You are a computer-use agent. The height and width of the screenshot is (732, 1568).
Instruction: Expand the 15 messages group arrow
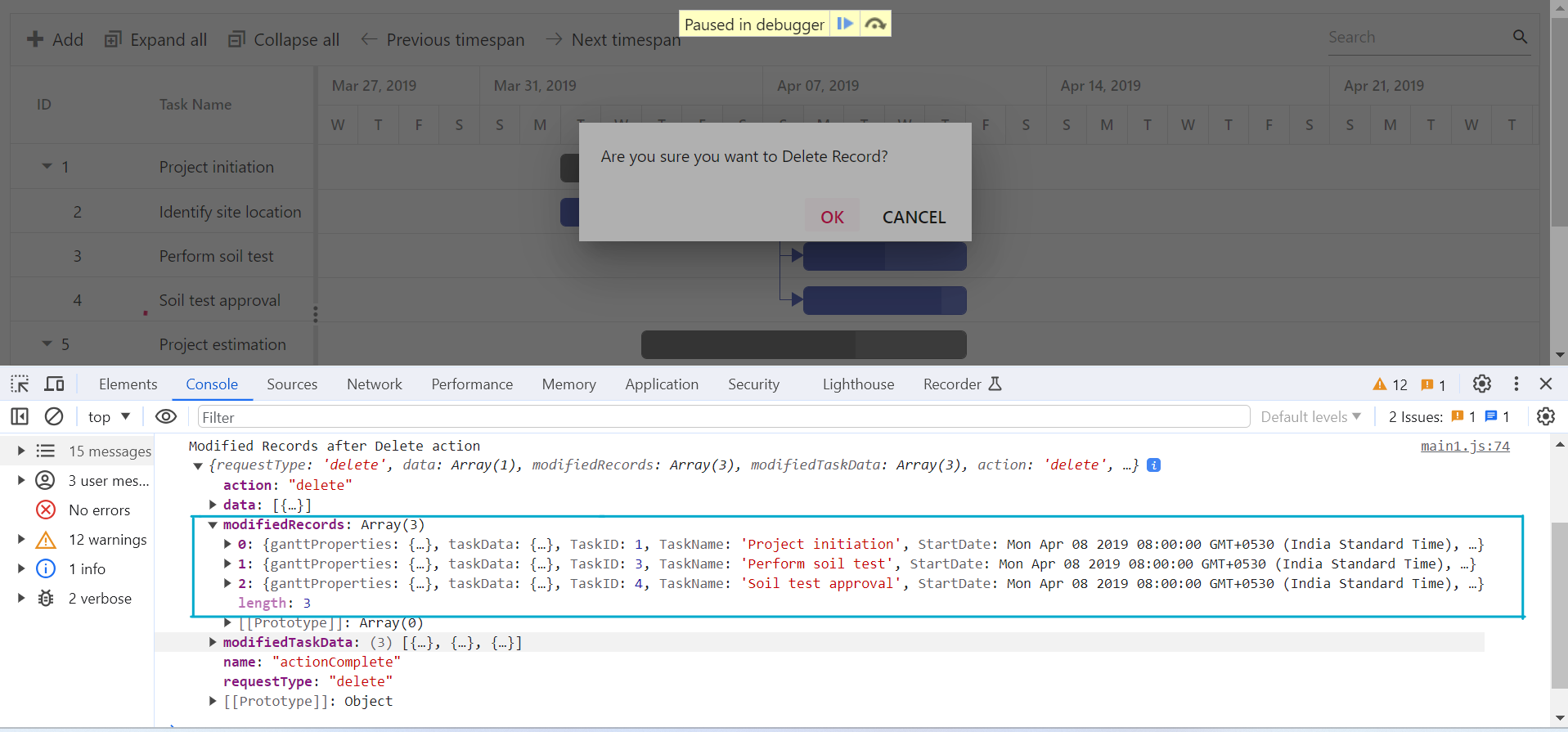[21, 451]
